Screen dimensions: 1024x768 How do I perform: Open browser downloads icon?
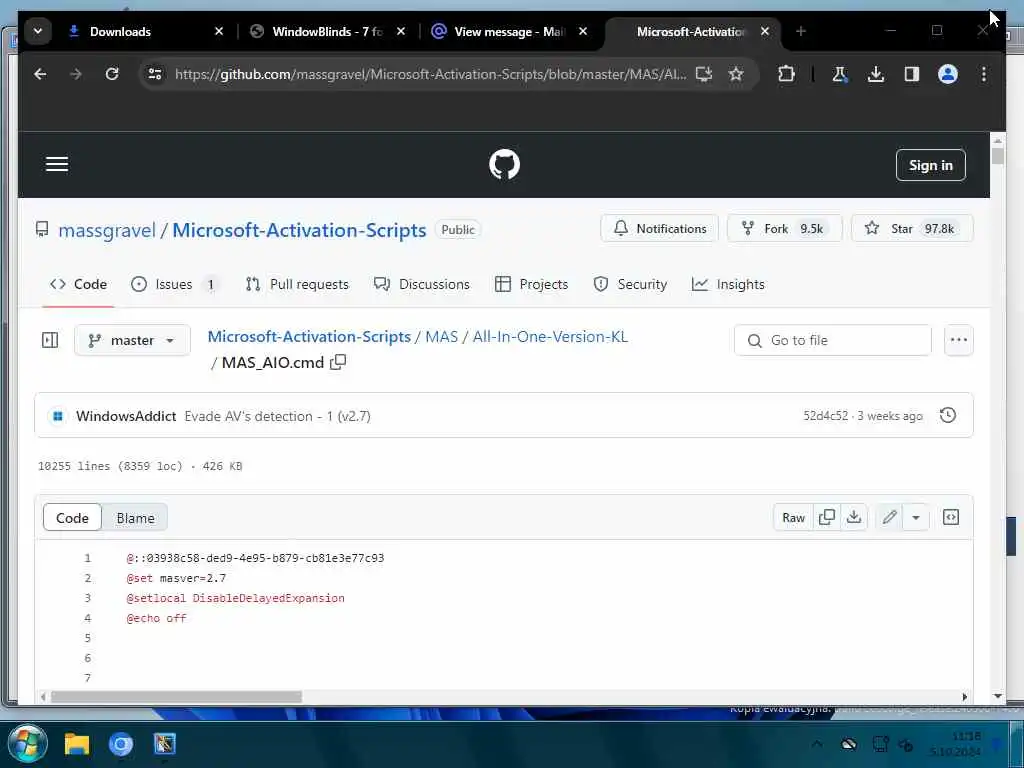(x=876, y=74)
